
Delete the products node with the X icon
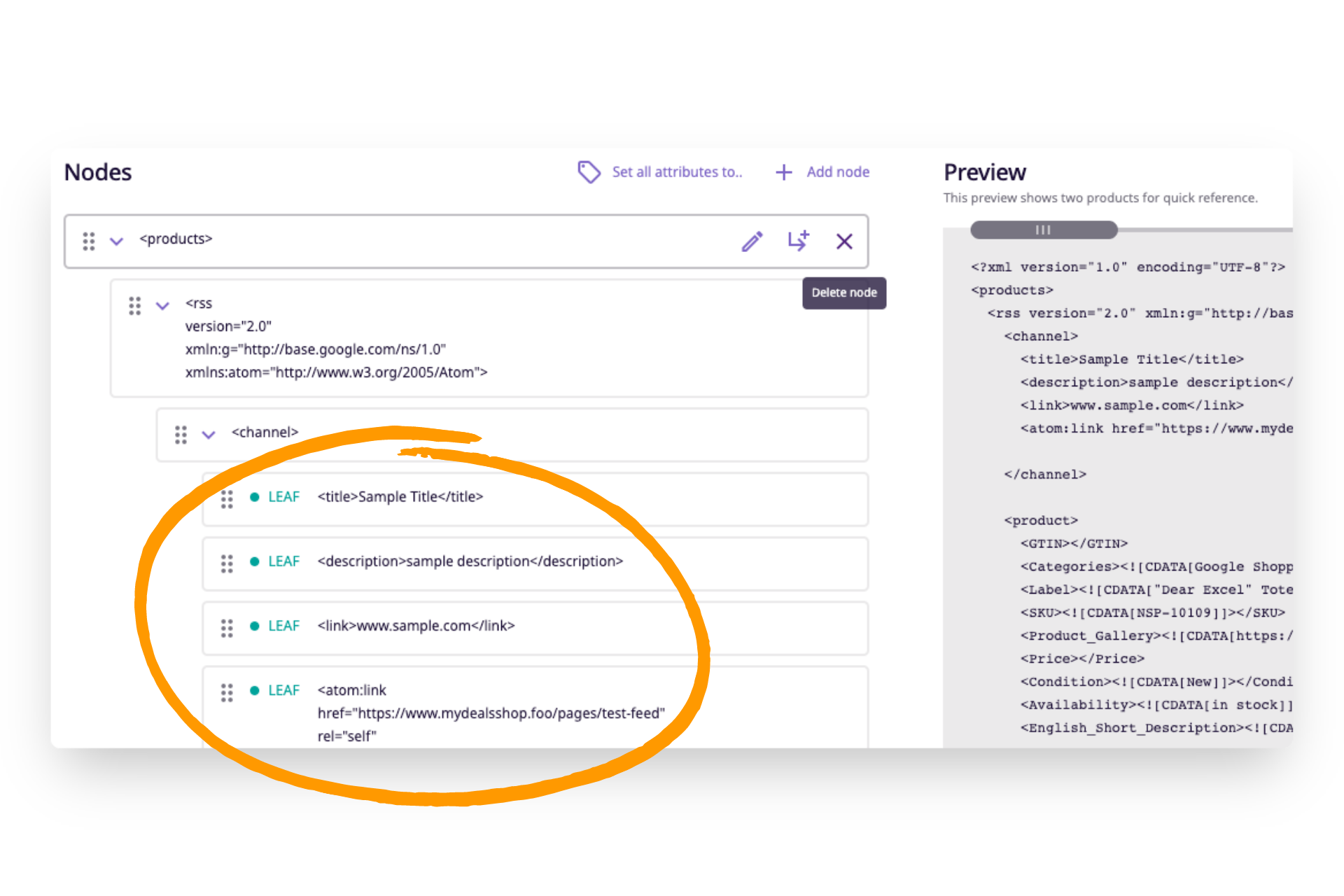[844, 241]
